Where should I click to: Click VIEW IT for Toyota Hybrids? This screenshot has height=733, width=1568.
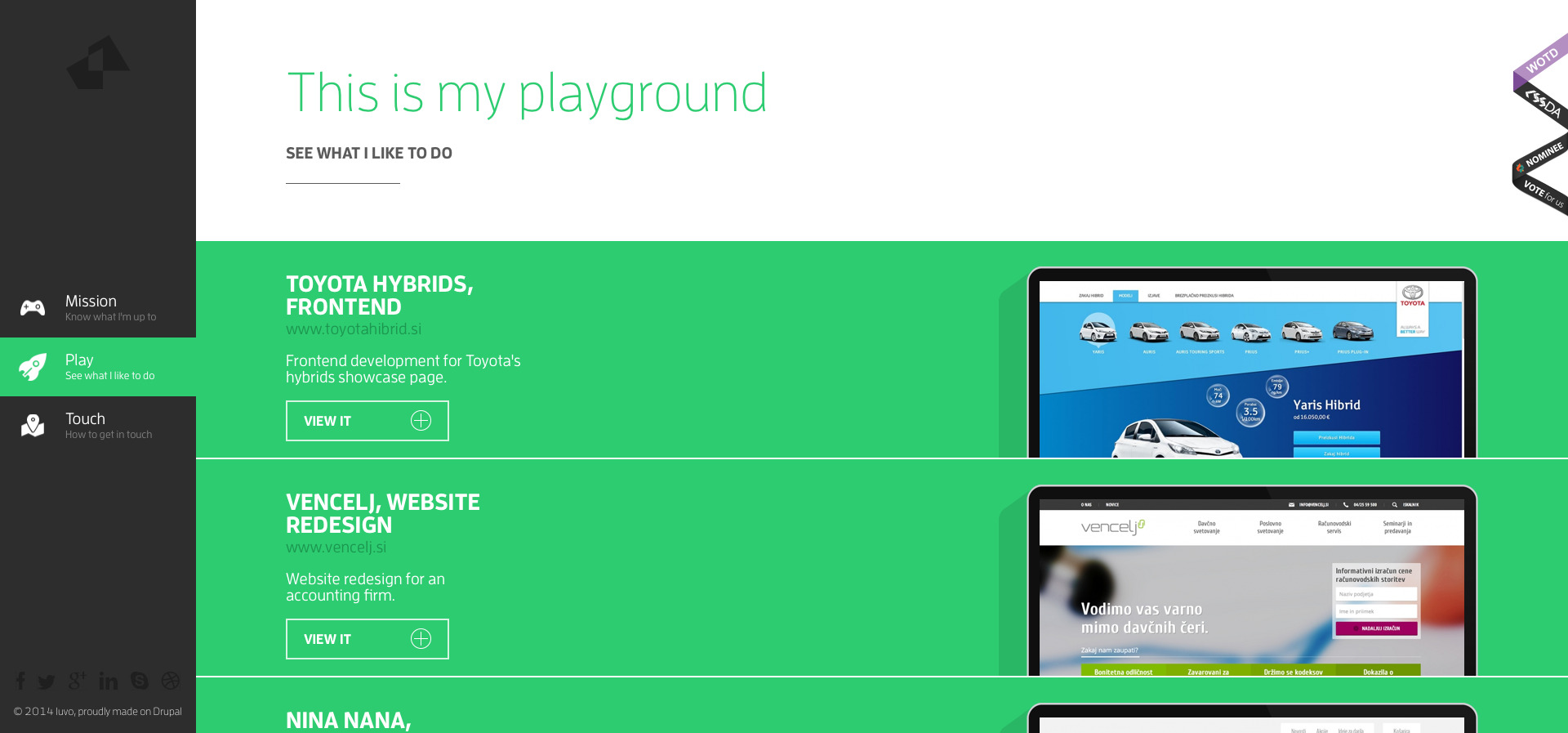[367, 421]
